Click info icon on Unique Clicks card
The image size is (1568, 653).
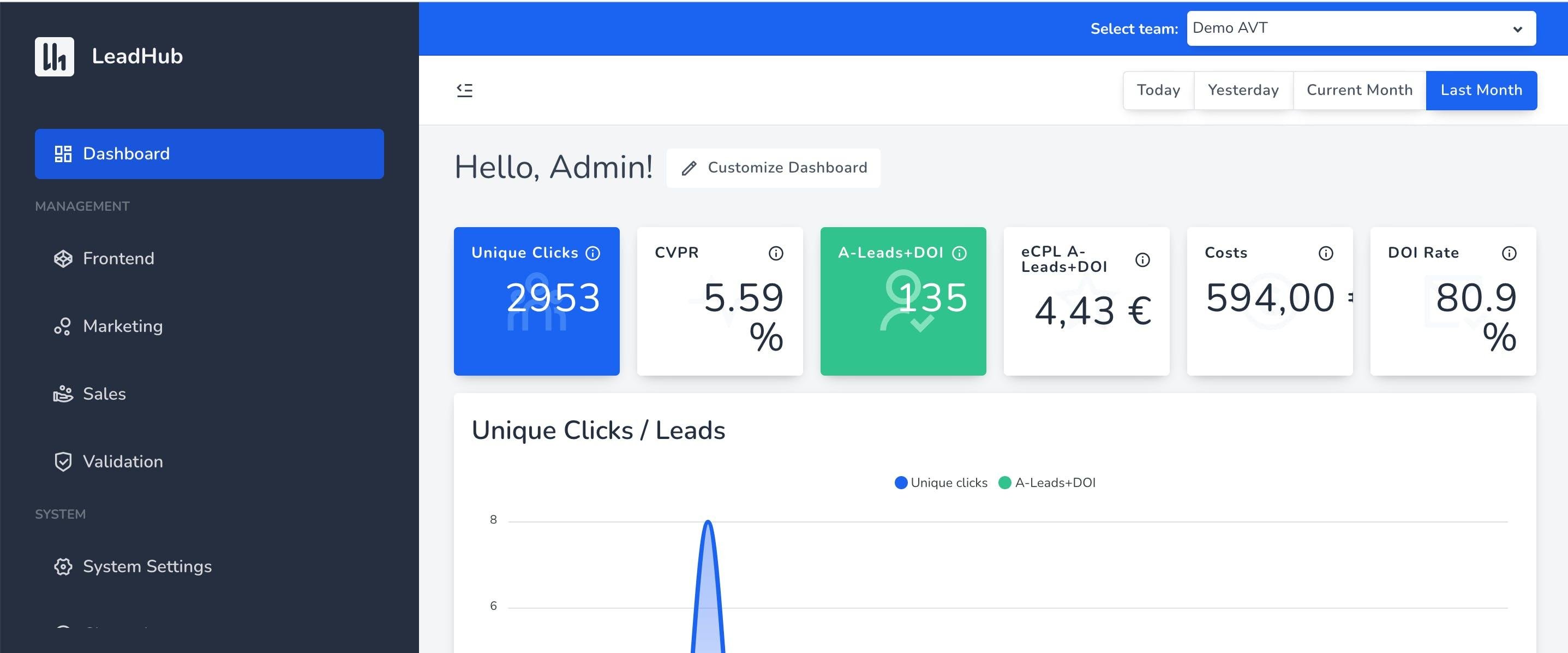(593, 253)
